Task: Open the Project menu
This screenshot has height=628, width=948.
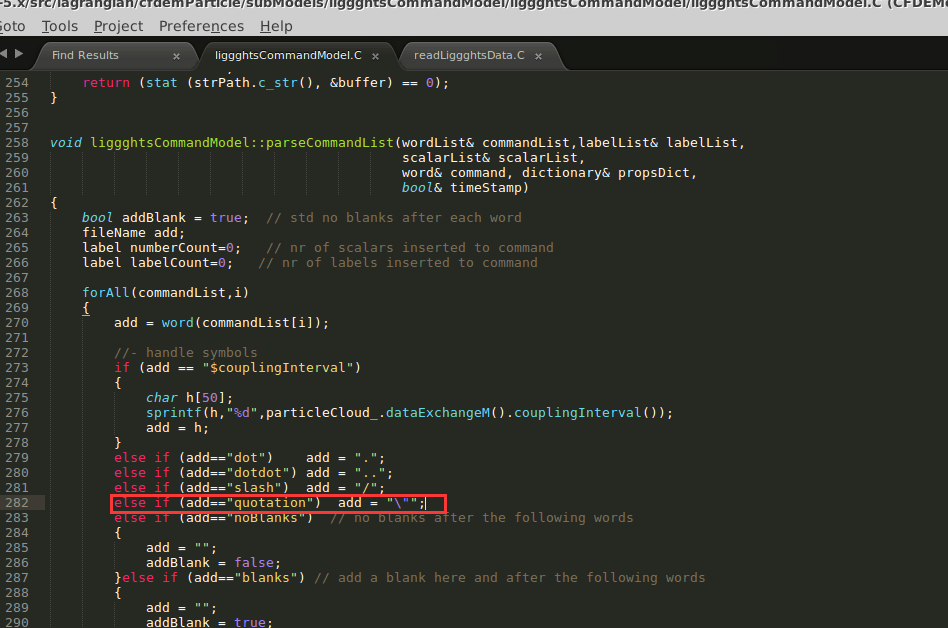Action: coord(118,27)
